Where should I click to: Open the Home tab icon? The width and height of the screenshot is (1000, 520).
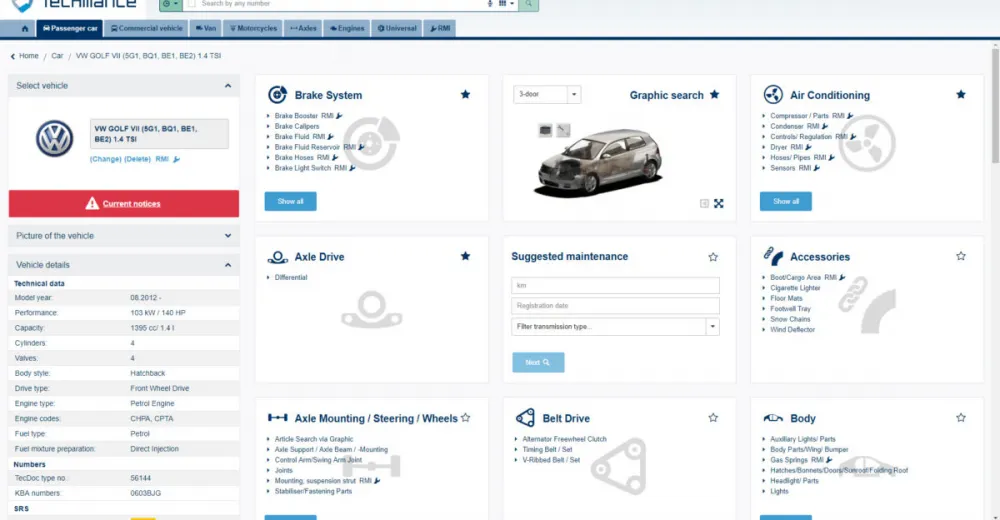25,28
